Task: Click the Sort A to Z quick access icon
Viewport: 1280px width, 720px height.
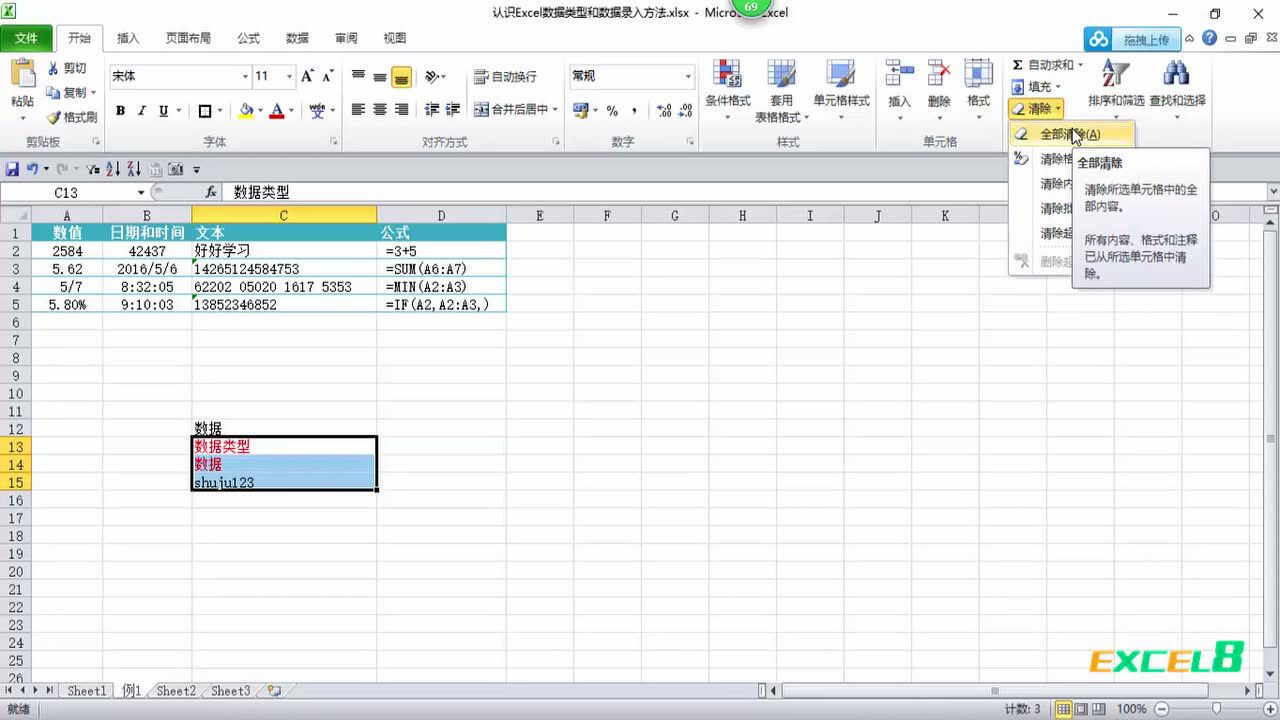Action: click(114, 169)
